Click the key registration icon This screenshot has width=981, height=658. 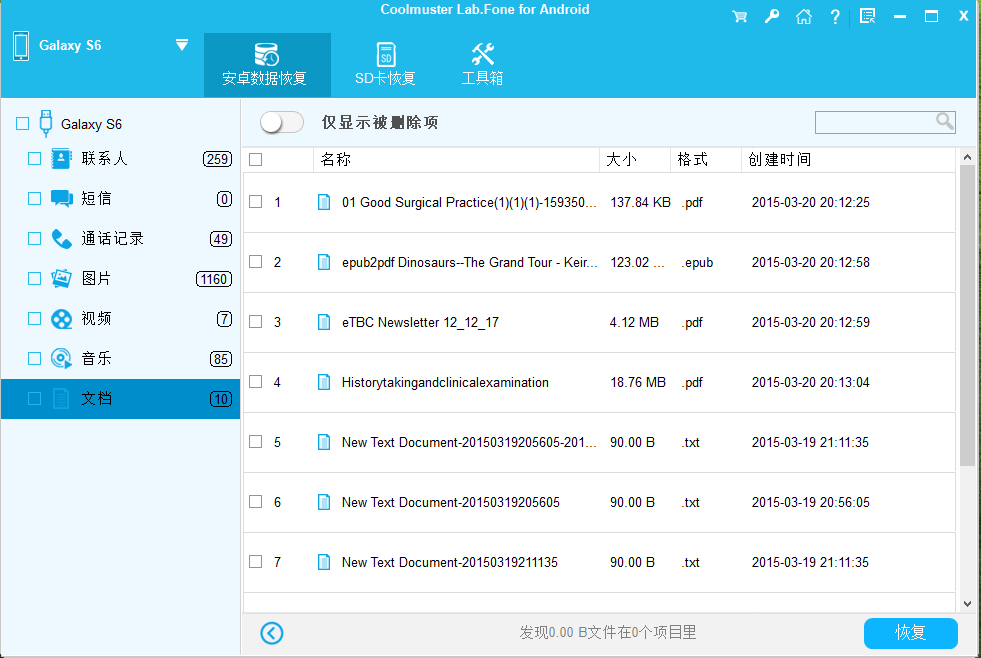click(x=771, y=17)
